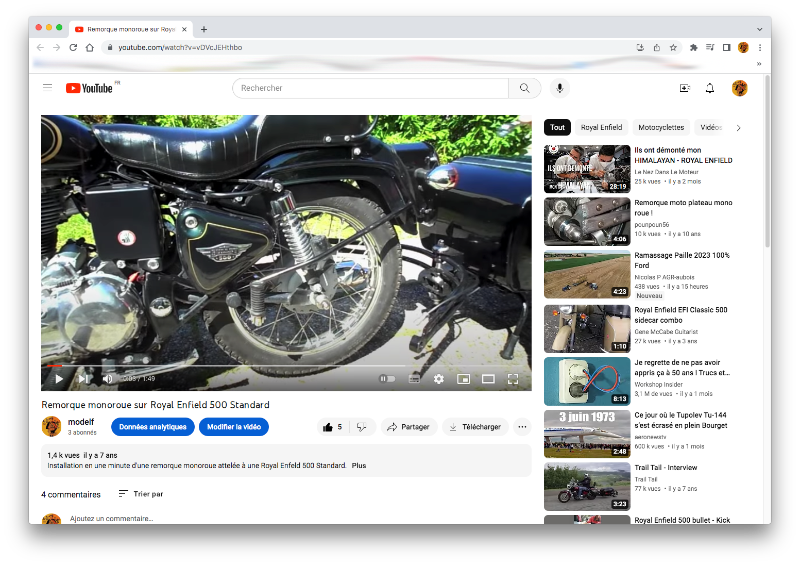Image resolution: width=800 pixels, height=565 pixels.
Task: Start voice search with the microphone
Action: [559, 88]
